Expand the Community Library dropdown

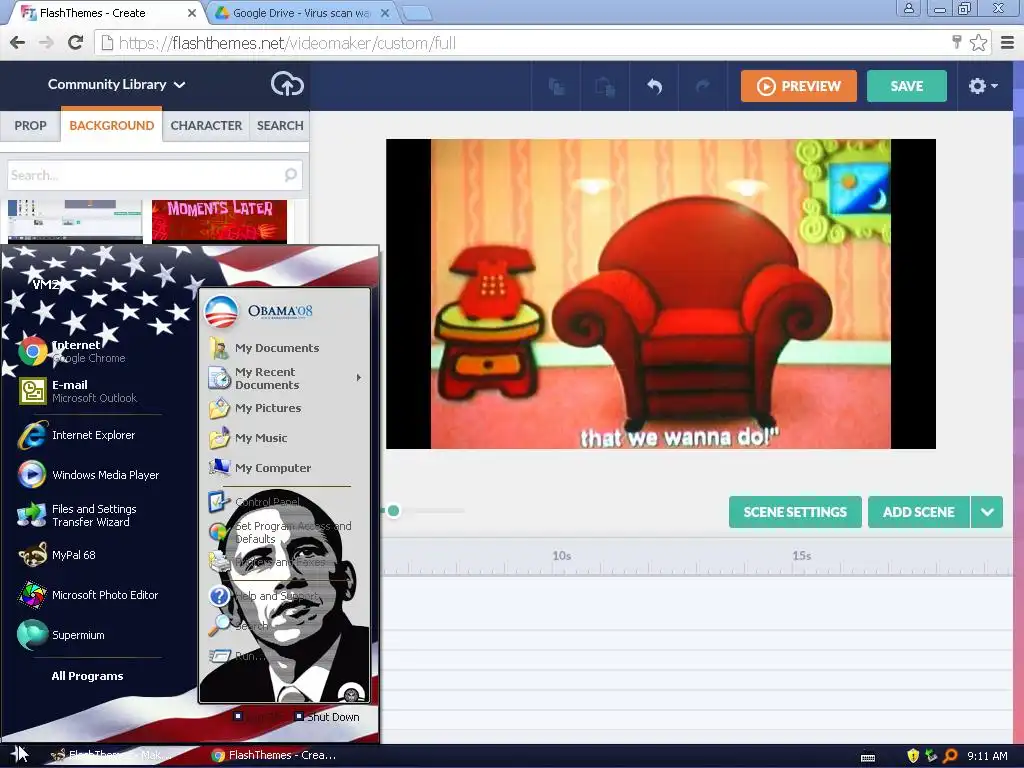pyautogui.click(x=116, y=84)
